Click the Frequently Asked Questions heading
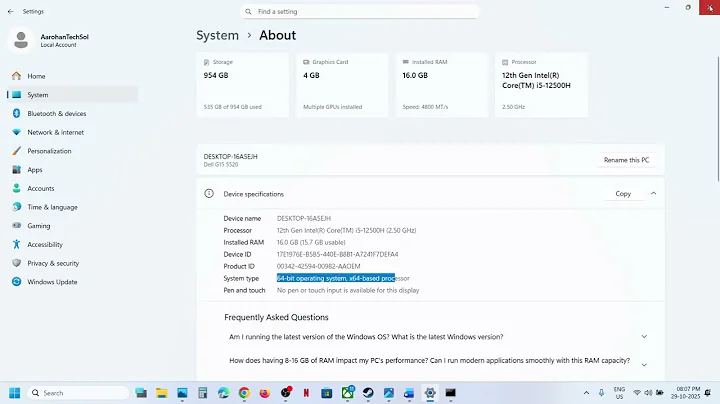Image resolution: width=720 pixels, height=404 pixels. pyautogui.click(x=276, y=317)
